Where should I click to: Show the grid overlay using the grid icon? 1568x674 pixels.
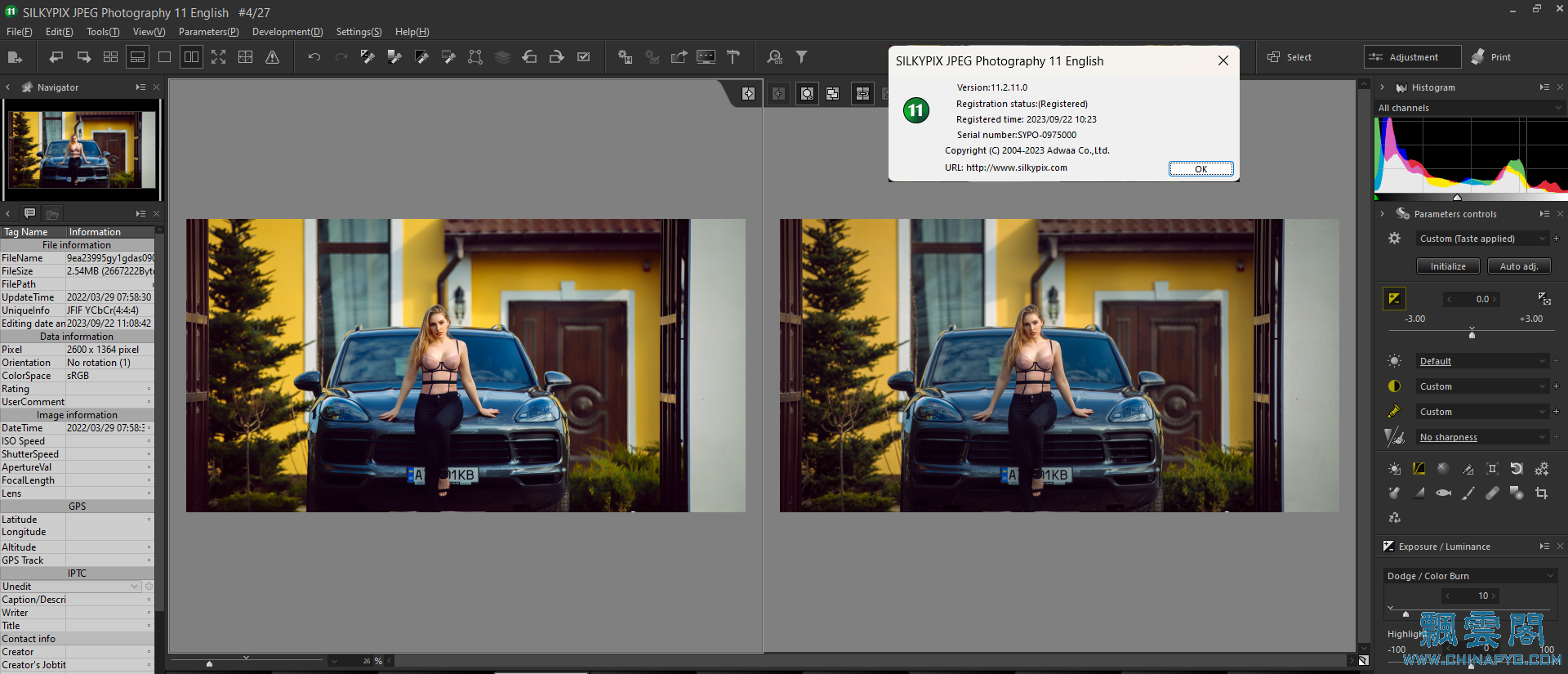pyautogui.click(x=245, y=57)
